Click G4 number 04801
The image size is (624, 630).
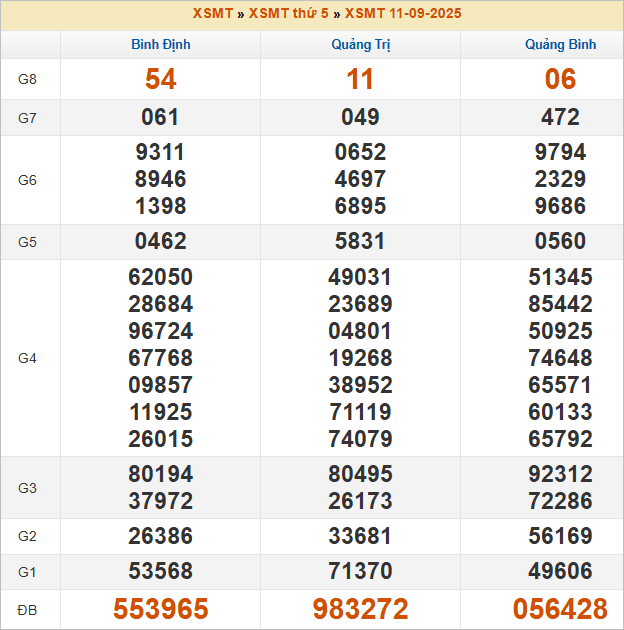360,331
